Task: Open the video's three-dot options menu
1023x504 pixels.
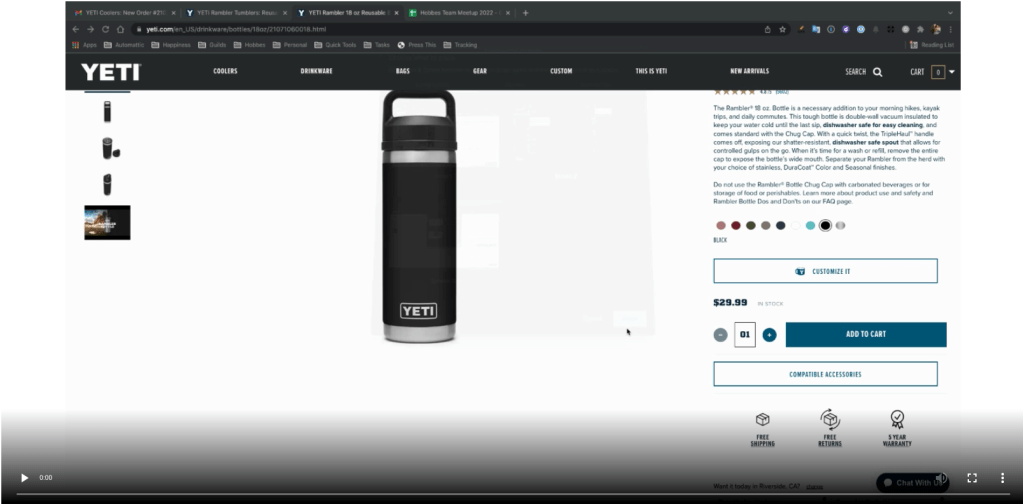Action: point(1003,478)
